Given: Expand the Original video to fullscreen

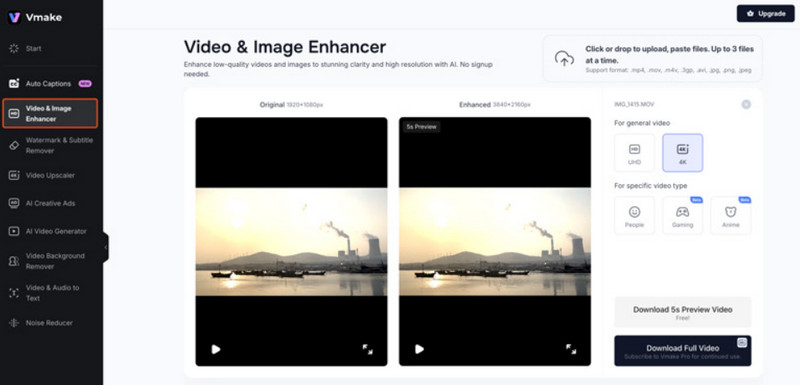Looking at the screenshot, I should point(367,349).
